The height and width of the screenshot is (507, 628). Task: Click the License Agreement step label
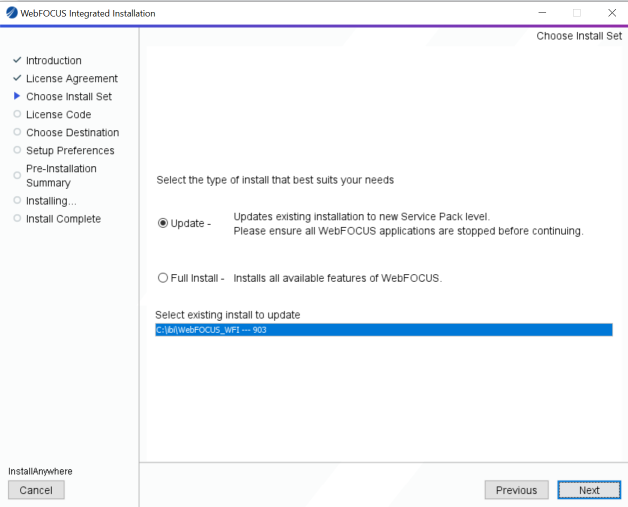pyautogui.click(x=72, y=78)
